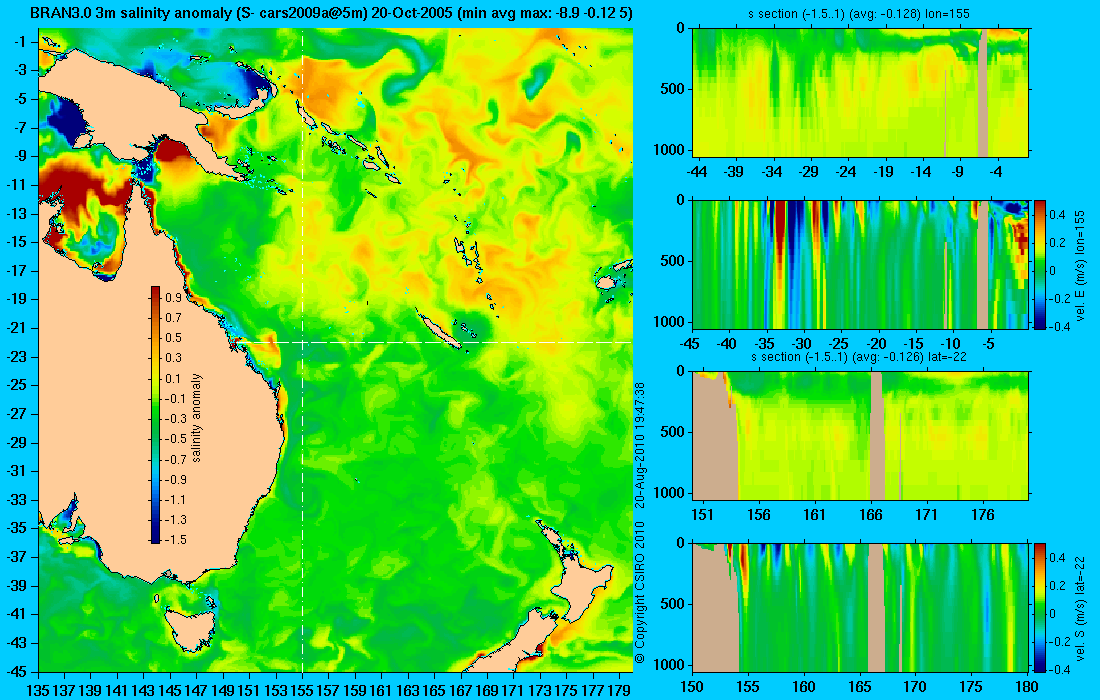This screenshot has height=700, width=1100.
Task: Click the '166' tick on lat=-22 salinity section
Action: click(x=871, y=515)
